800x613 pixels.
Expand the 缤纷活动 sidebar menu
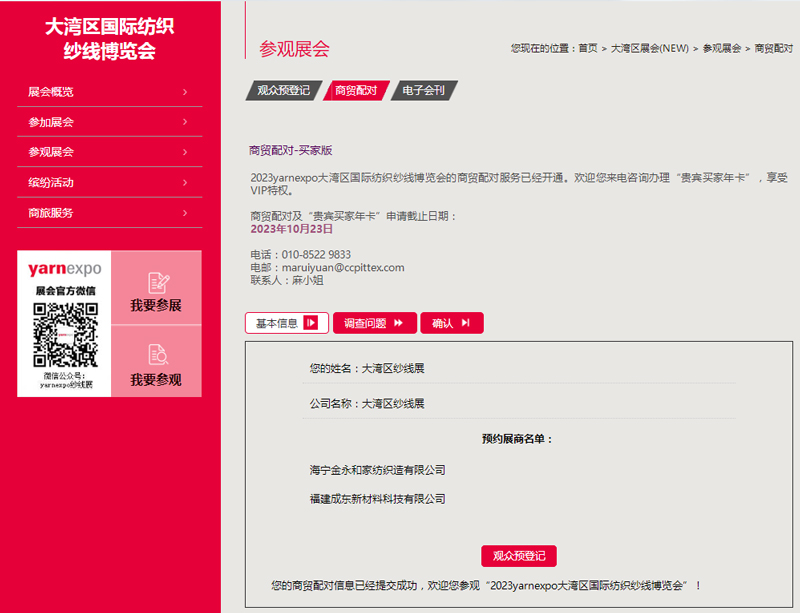click(110, 183)
